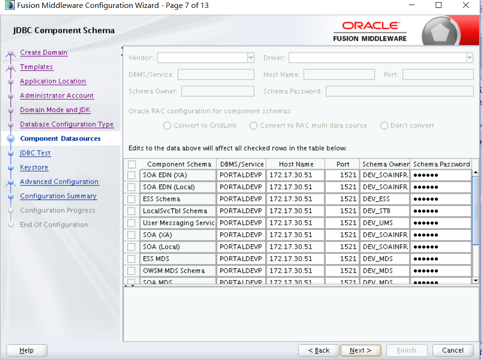This screenshot has height=360, width=482.
Task: Click the Schema Owner input field
Action: pos(218,91)
